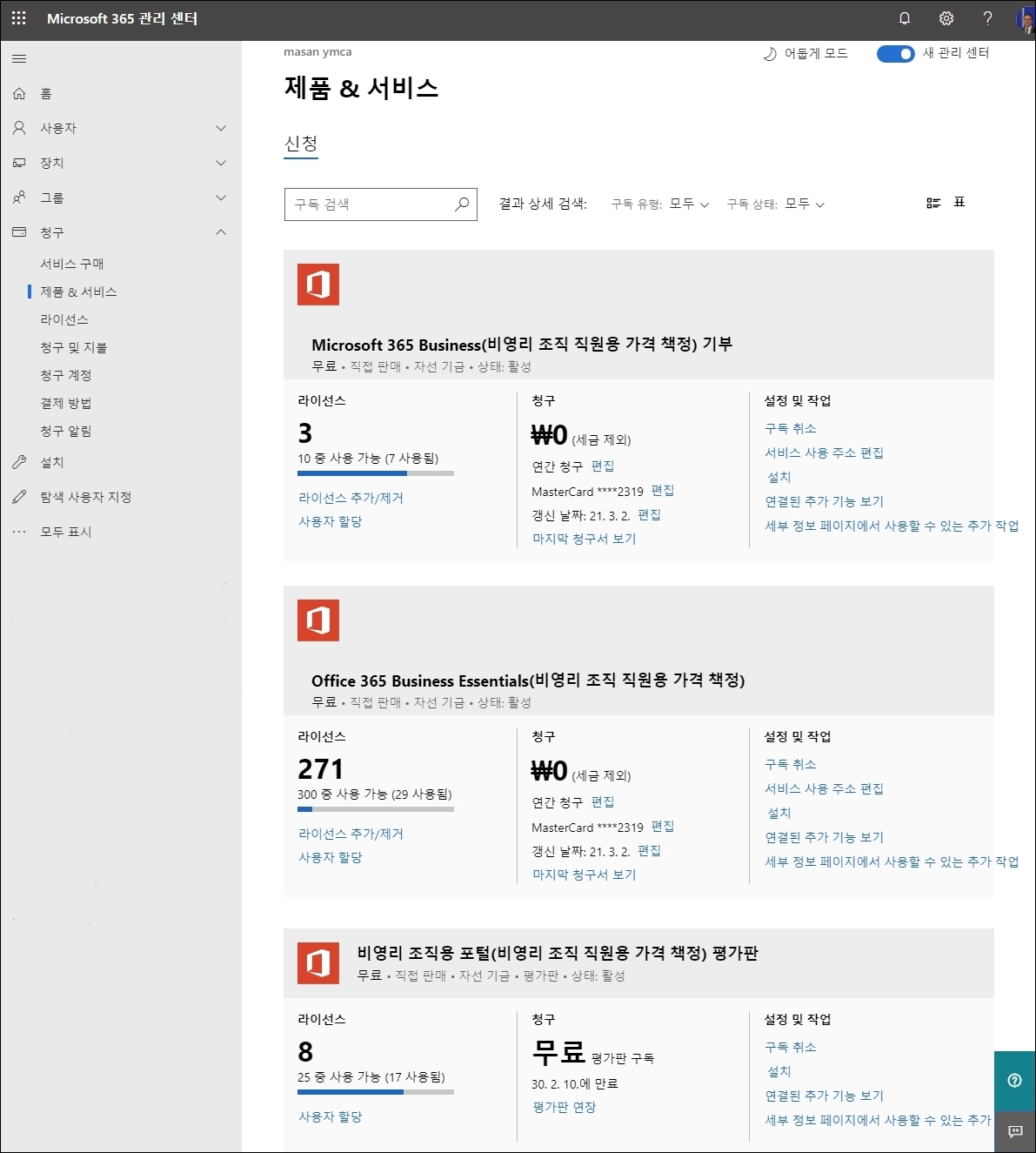This screenshot has width=1036, height=1153.
Task: Click the 모두 표시 ellipsis icon
Action: pos(19,532)
